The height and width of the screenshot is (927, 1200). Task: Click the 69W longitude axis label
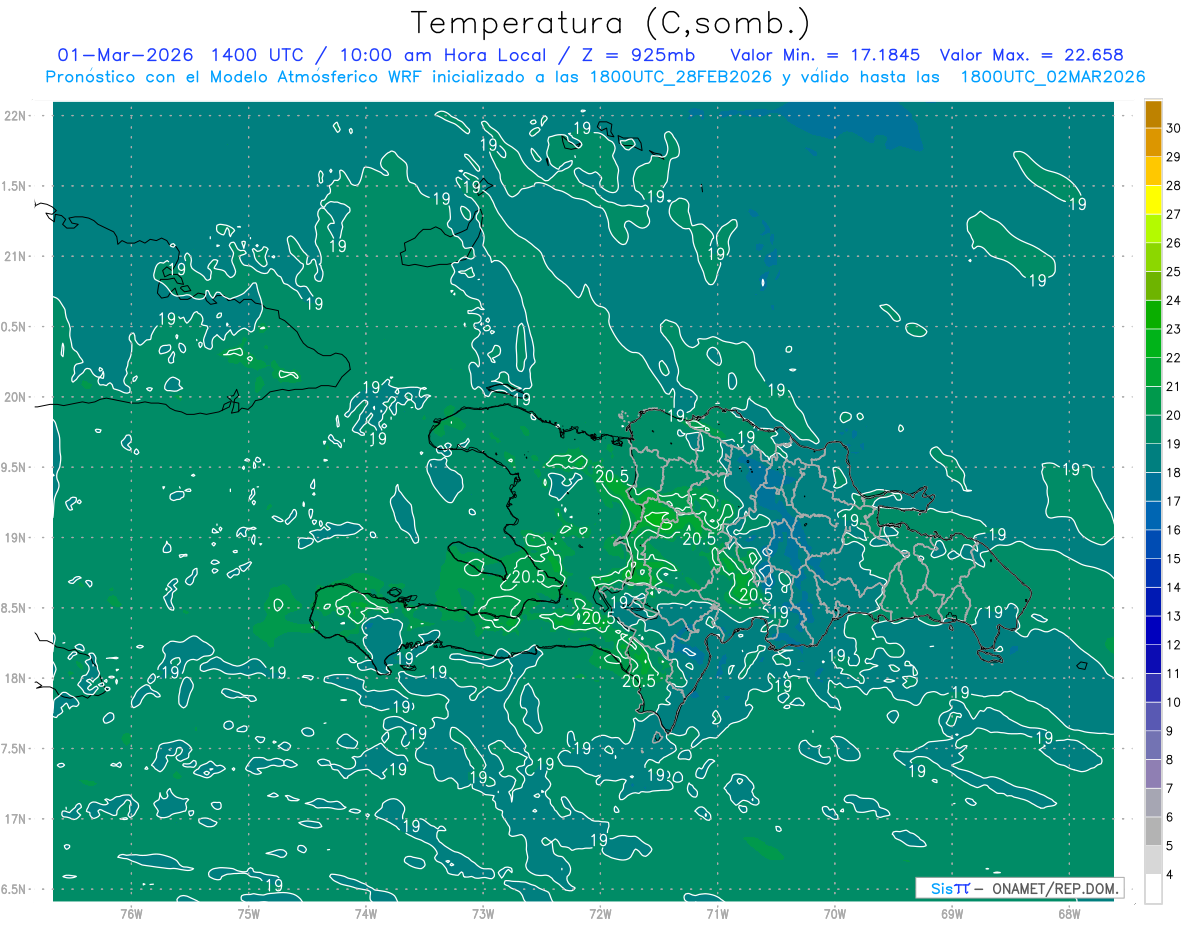pyautogui.click(x=952, y=914)
